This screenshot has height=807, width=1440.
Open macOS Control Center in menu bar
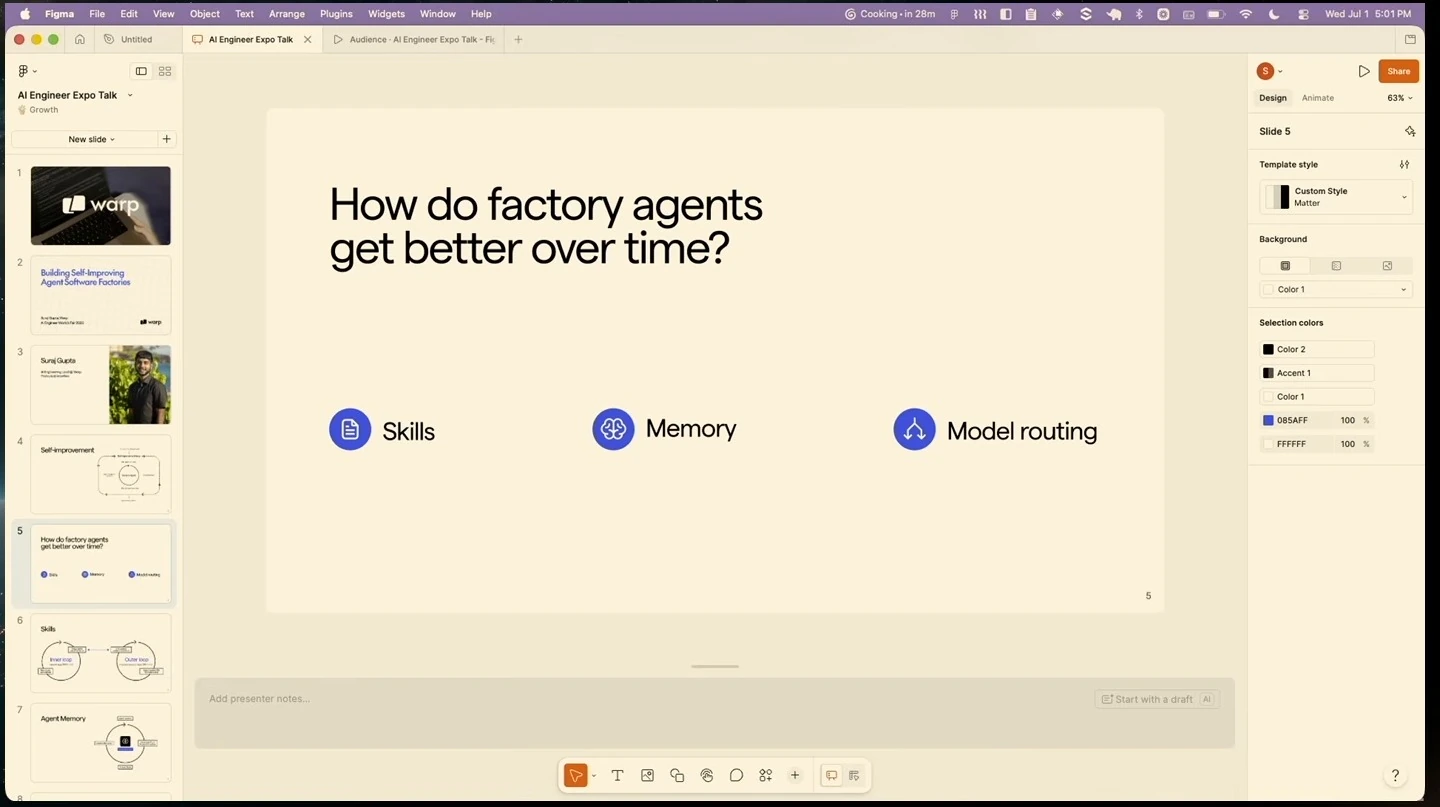tap(1303, 14)
